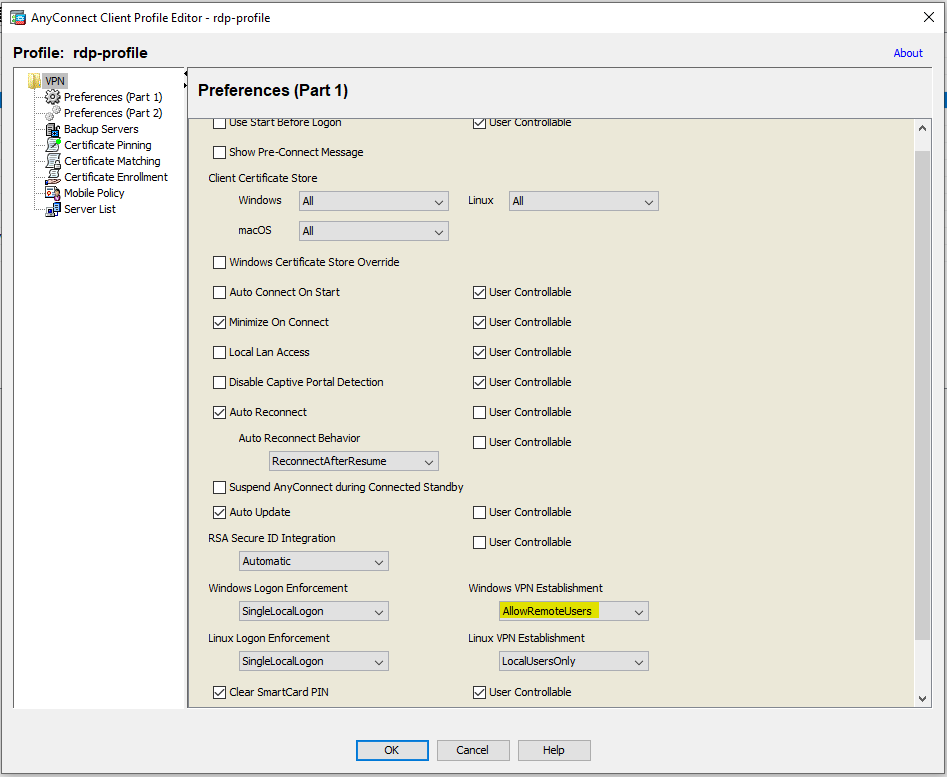Click the Preferences (Part 2) gears icon
This screenshot has height=777, width=947.
pyautogui.click(x=53, y=113)
